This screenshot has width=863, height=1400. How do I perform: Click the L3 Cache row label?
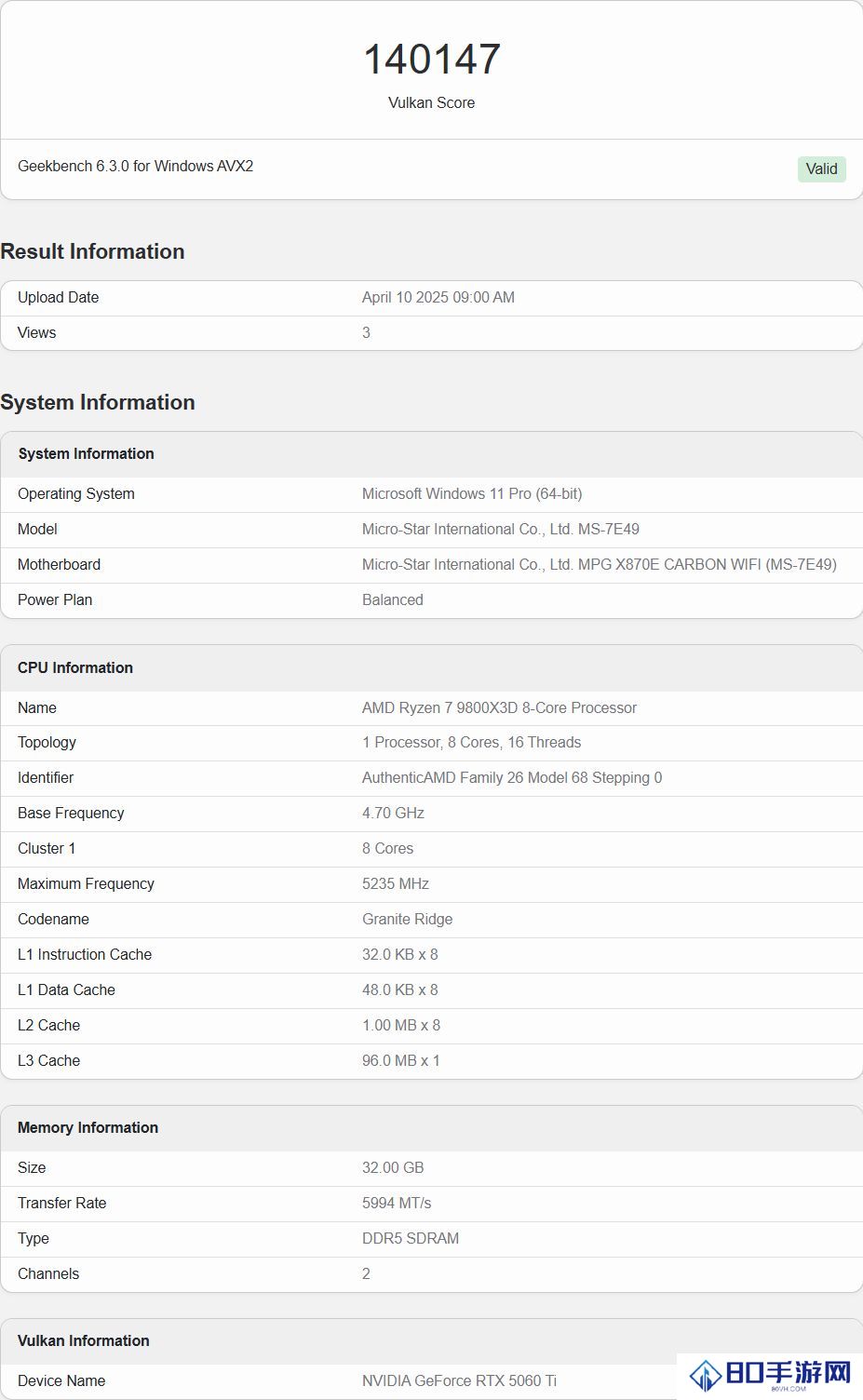click(48, 1060)
